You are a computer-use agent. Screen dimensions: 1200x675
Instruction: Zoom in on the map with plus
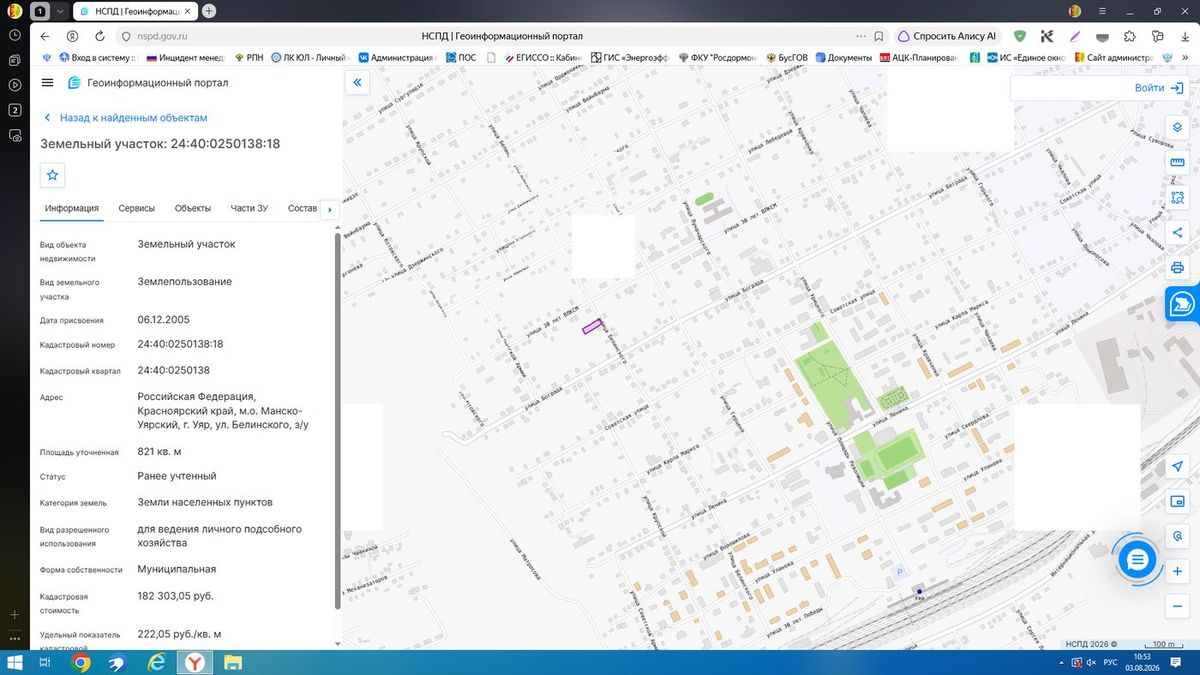[x=1177, y=571]
